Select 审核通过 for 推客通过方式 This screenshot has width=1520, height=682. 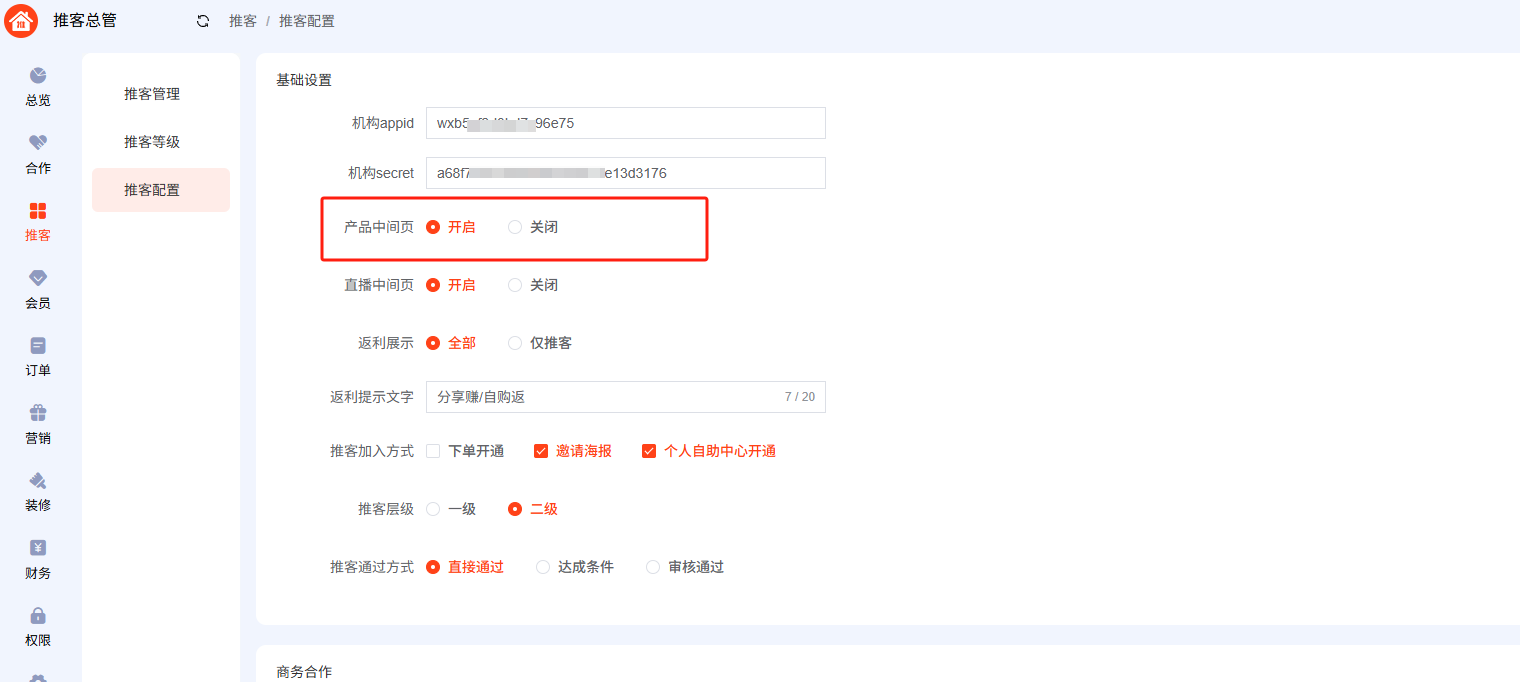click(x=653, y=567)
